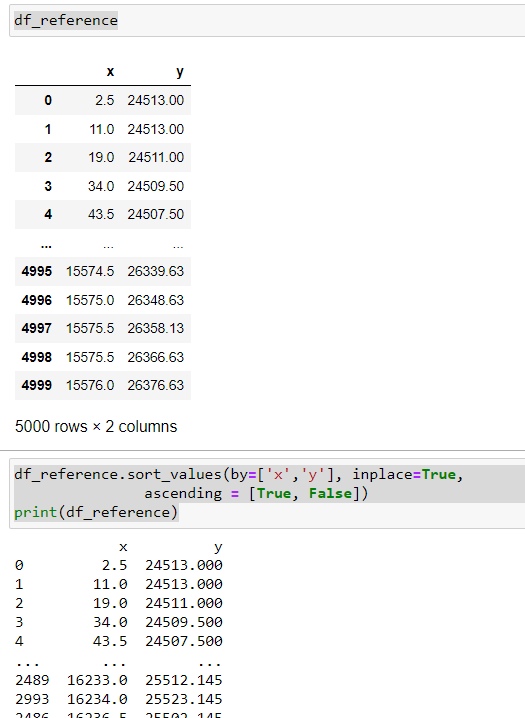Click y value 24507.50 in the table
Screen dimensions: 525x718
click(x=156, y=214)
